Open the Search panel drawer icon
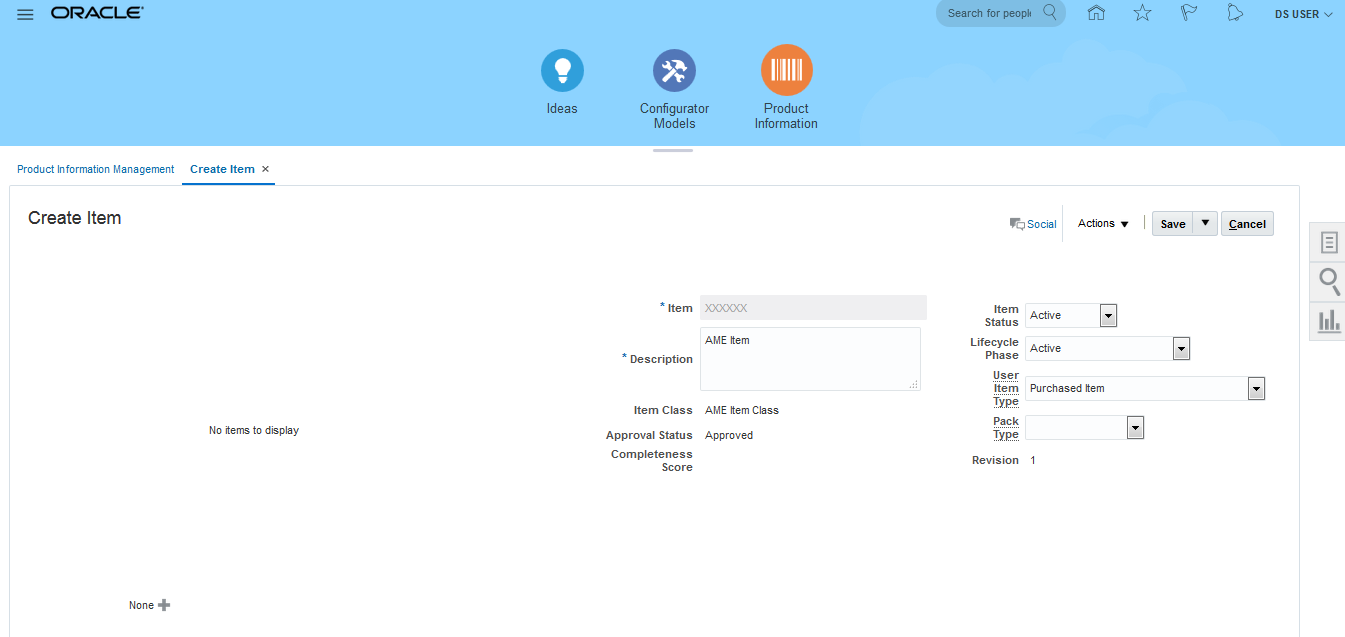This screenshot has width=1345, height=637. click(x=1329, y=282)
